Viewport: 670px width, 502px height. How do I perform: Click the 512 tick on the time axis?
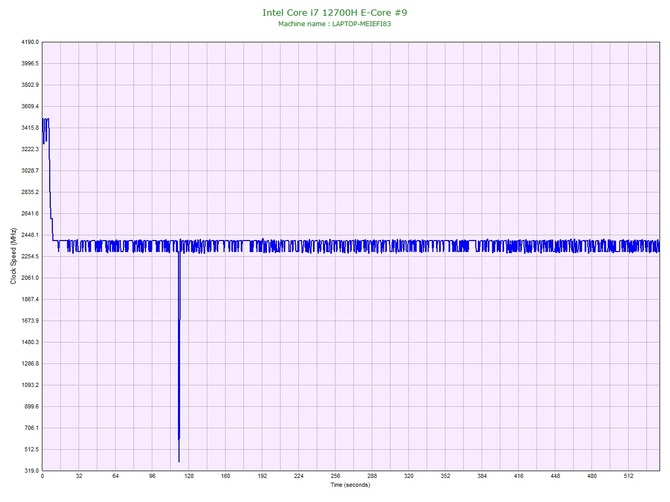pyautogui.click(x=628, y=476)
